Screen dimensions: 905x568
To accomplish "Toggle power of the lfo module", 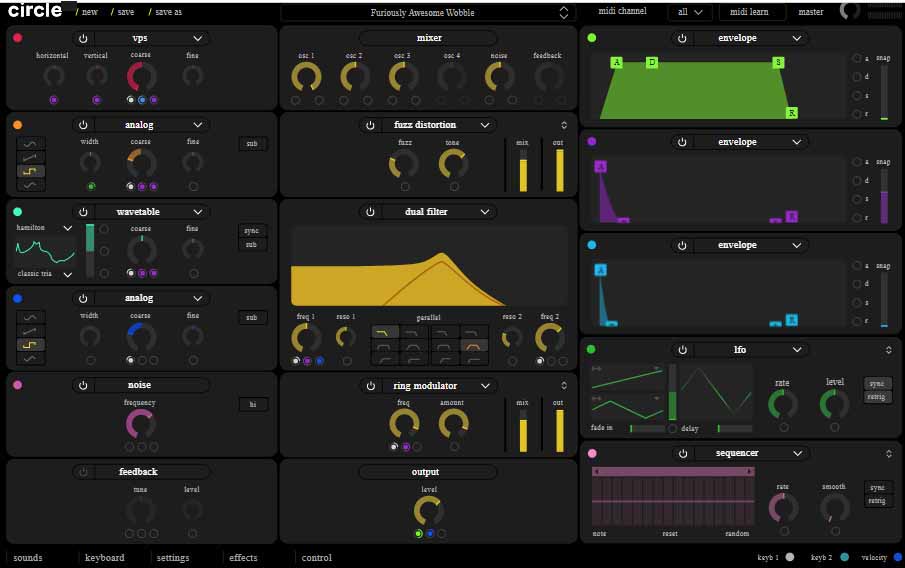I will click(682, 350).
